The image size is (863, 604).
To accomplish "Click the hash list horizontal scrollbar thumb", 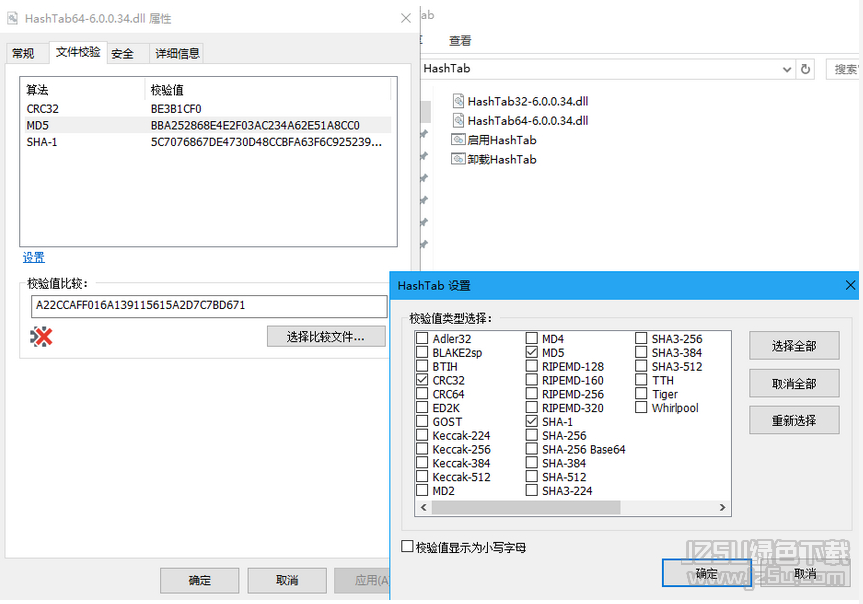I will (526, 507).
